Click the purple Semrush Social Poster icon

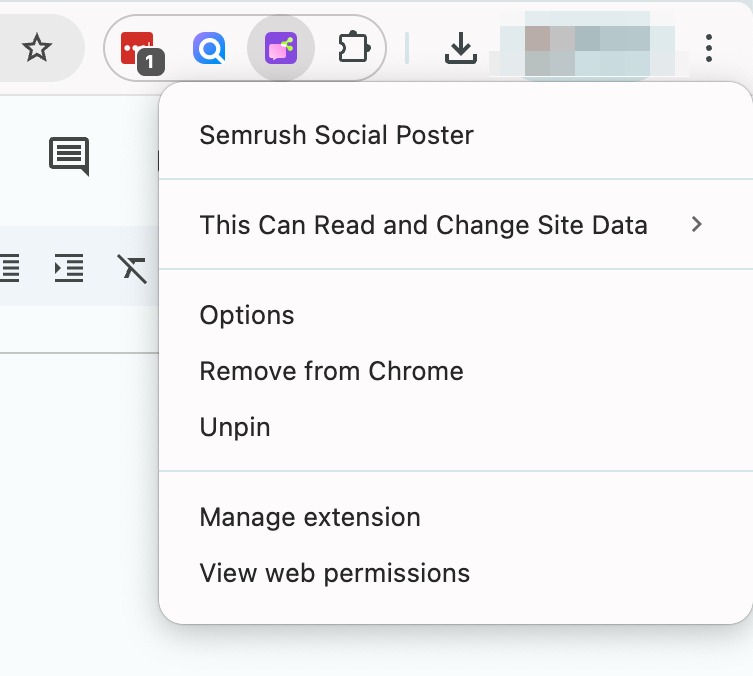pos(281,47)
